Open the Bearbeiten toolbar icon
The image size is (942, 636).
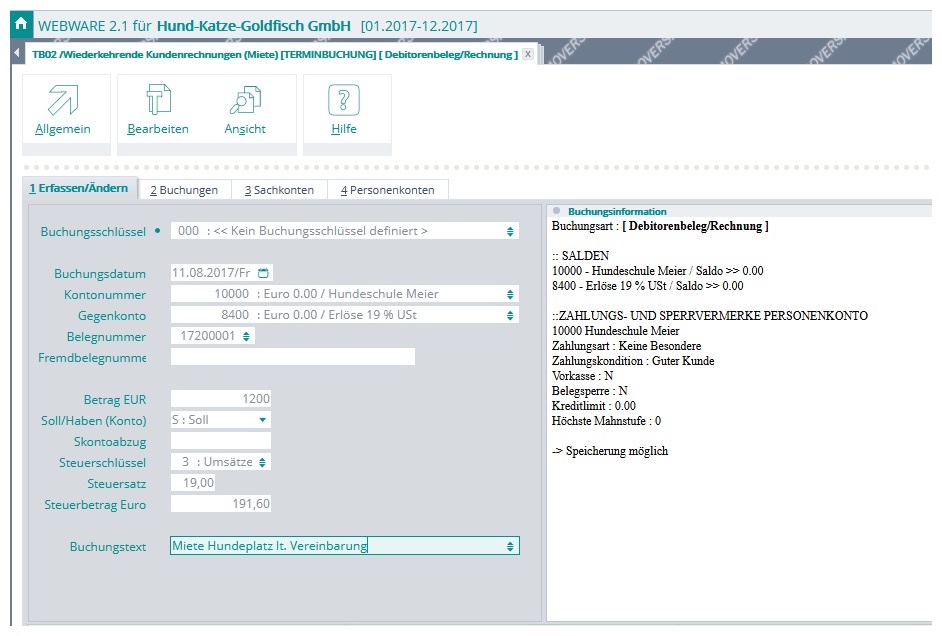(158, 111)
